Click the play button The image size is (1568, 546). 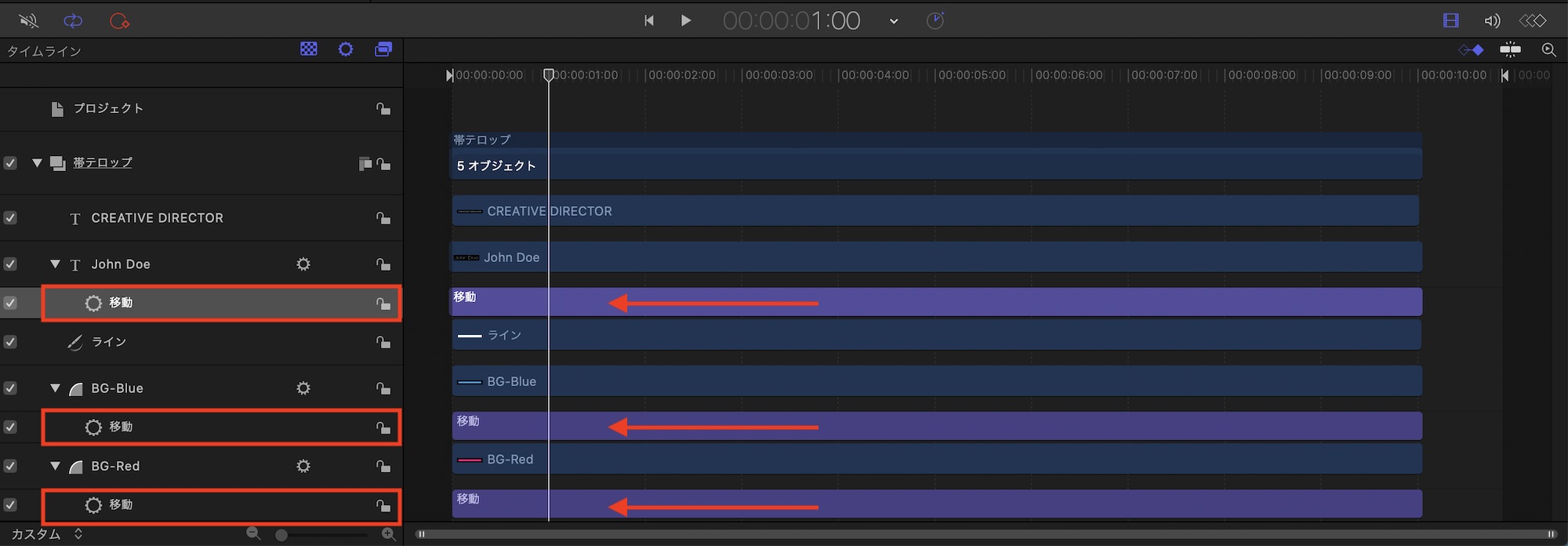tap(686, 20)
